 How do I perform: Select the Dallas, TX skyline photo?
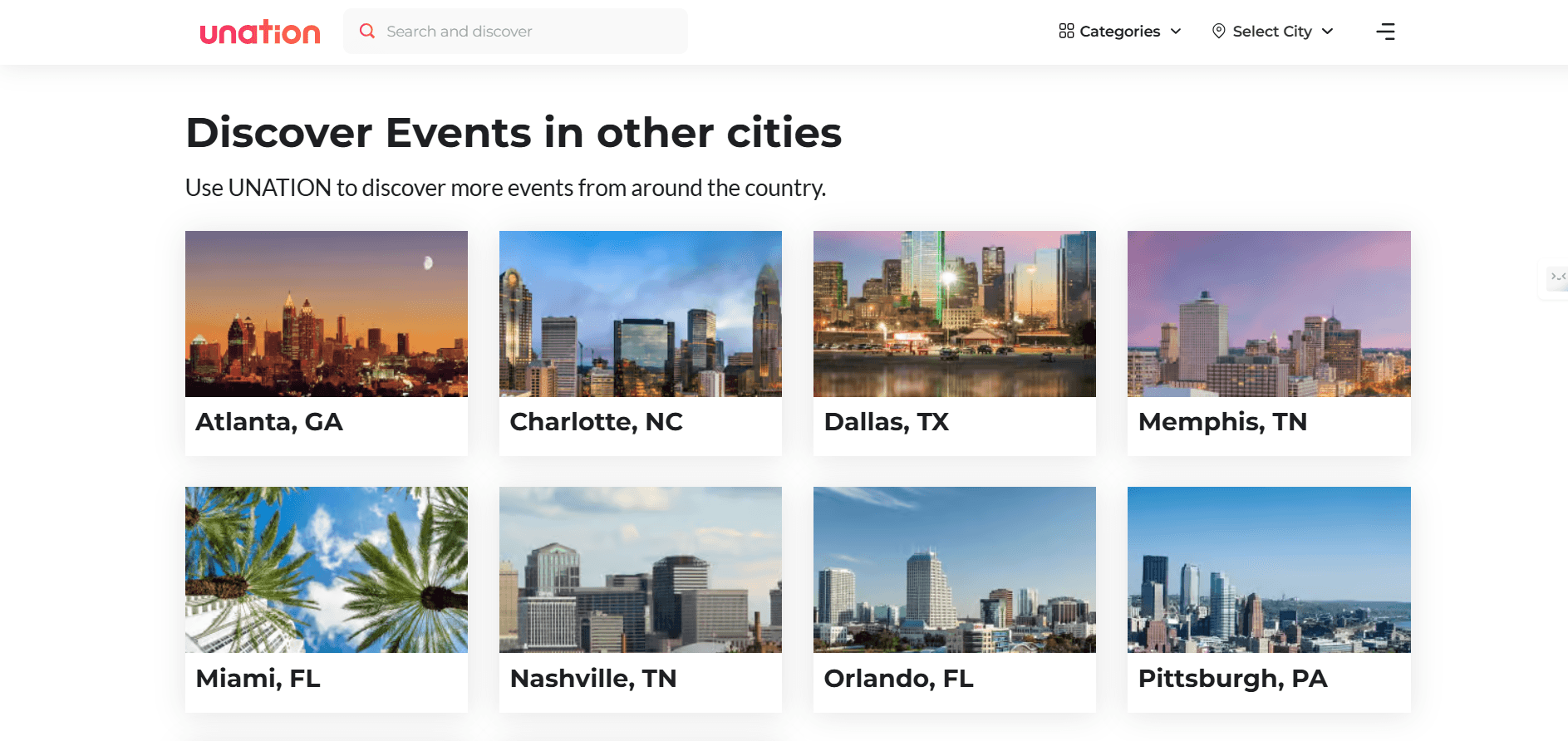pos(955,314)
